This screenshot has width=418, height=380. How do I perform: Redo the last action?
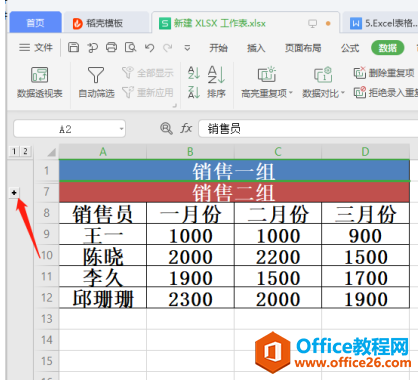(x=168, y=48)
